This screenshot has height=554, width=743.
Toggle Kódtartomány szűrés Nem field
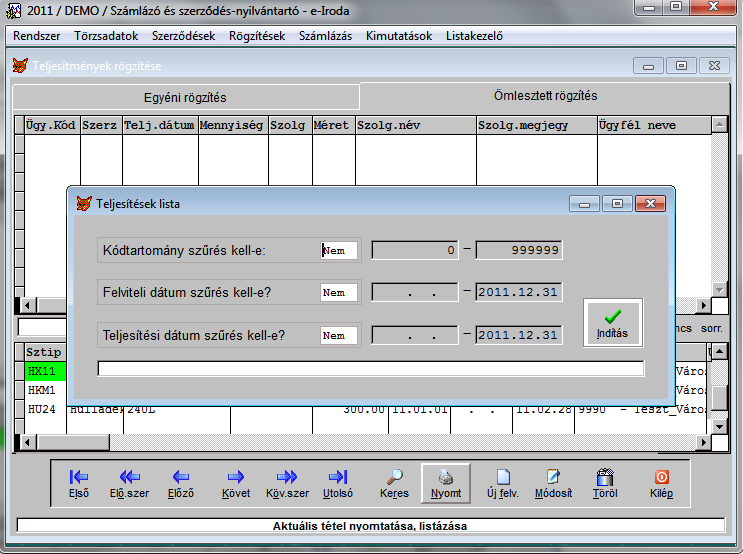(338, 251)
